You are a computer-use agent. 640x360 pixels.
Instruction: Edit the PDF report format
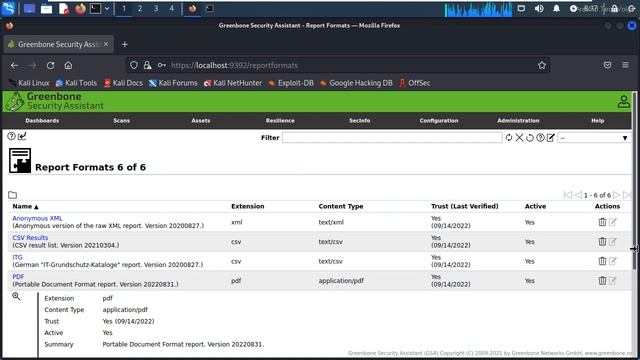pos(613,280)
